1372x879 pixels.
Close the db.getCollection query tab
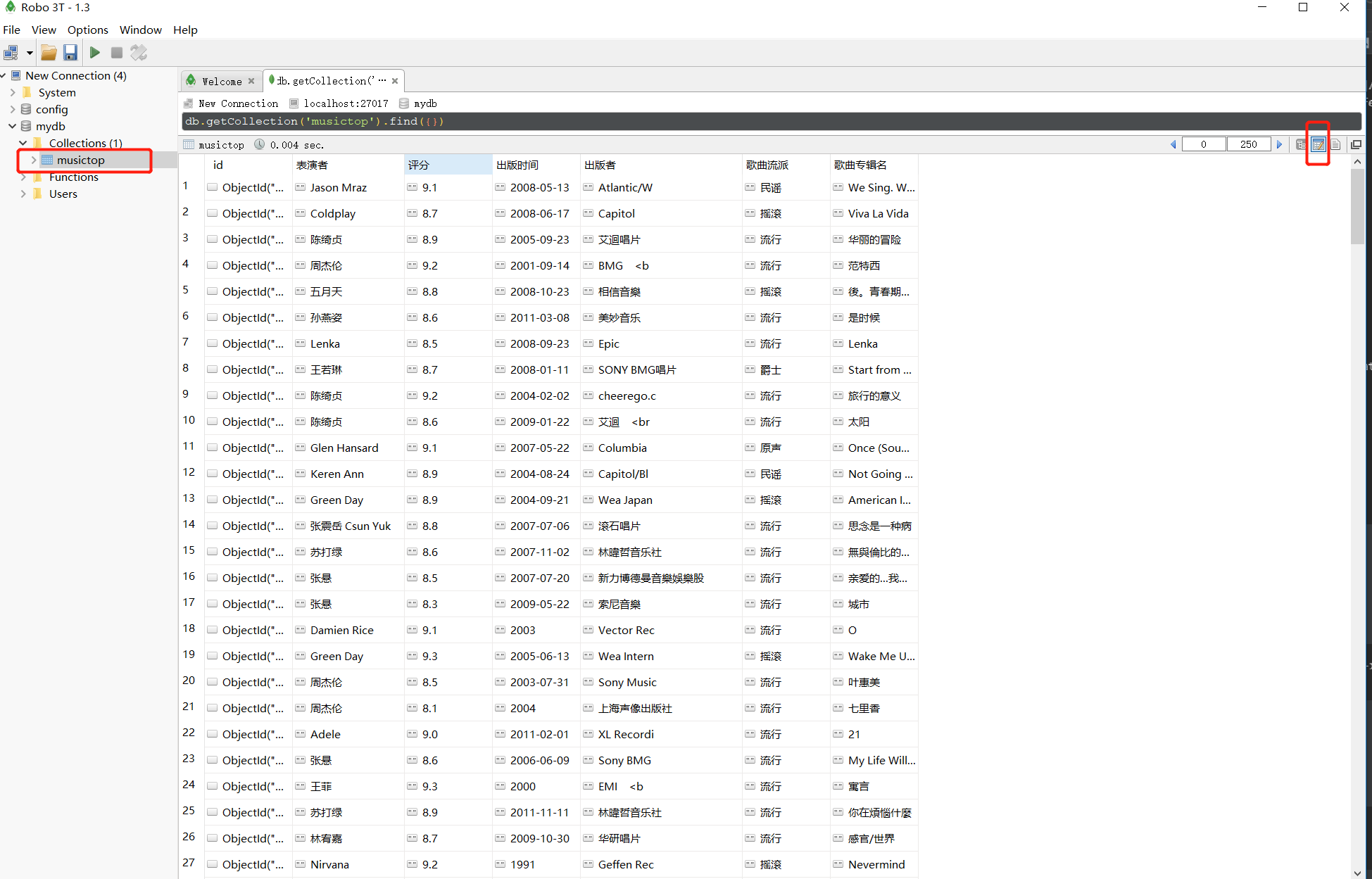395,81
